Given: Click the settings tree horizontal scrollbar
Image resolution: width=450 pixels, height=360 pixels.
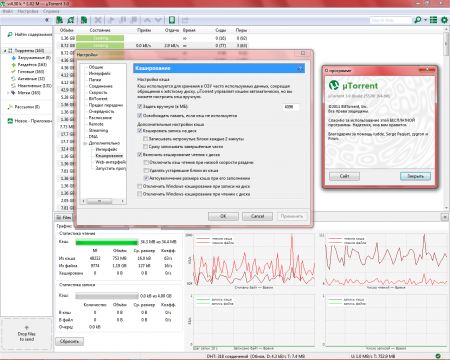Looking at the screenshot, I should click(103, 201).
